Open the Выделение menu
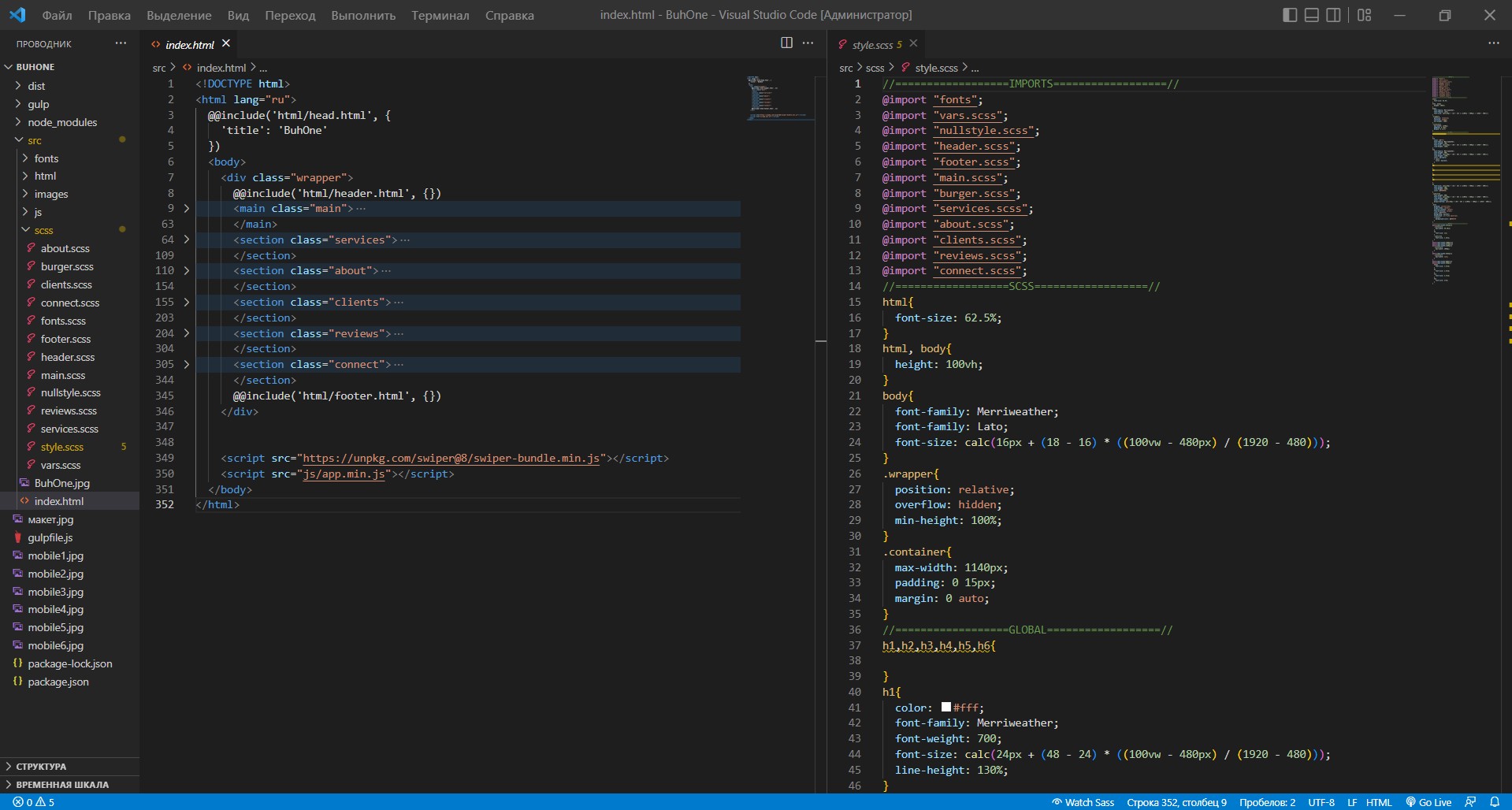The width and height of the screenshot is (1512, 810). (179, 15)
